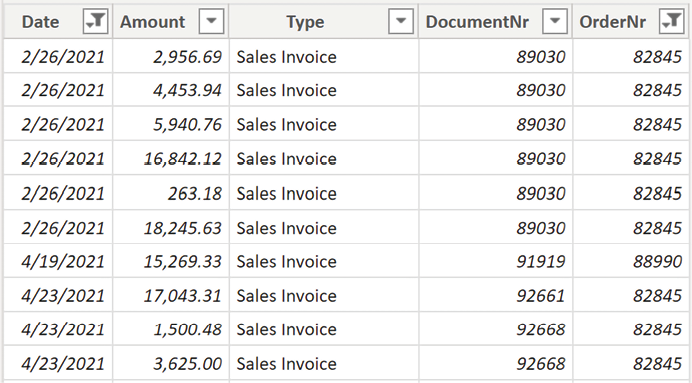
Task: Select the 4/19/2021 date cell
Action: pyautogui.click(x=58, y=261)
